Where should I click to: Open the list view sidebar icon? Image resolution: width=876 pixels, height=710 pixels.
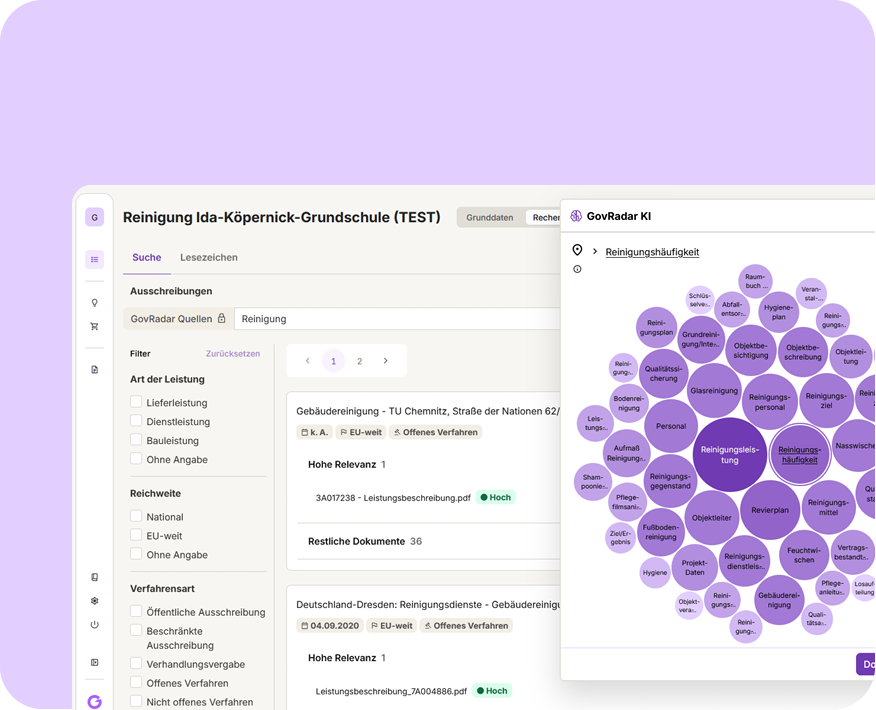(x=94, y=259)
